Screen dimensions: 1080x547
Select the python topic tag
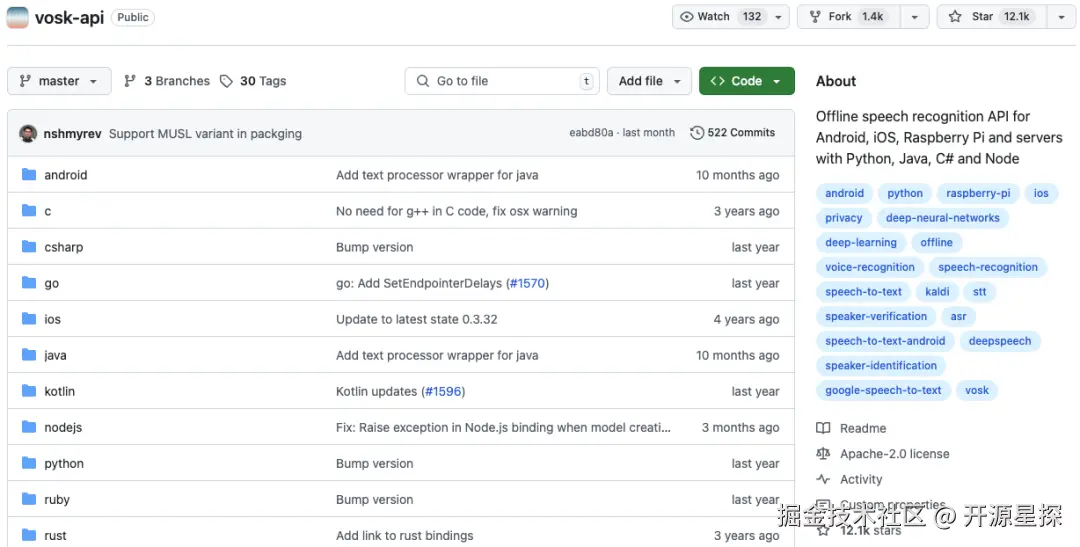click(905, 193)
